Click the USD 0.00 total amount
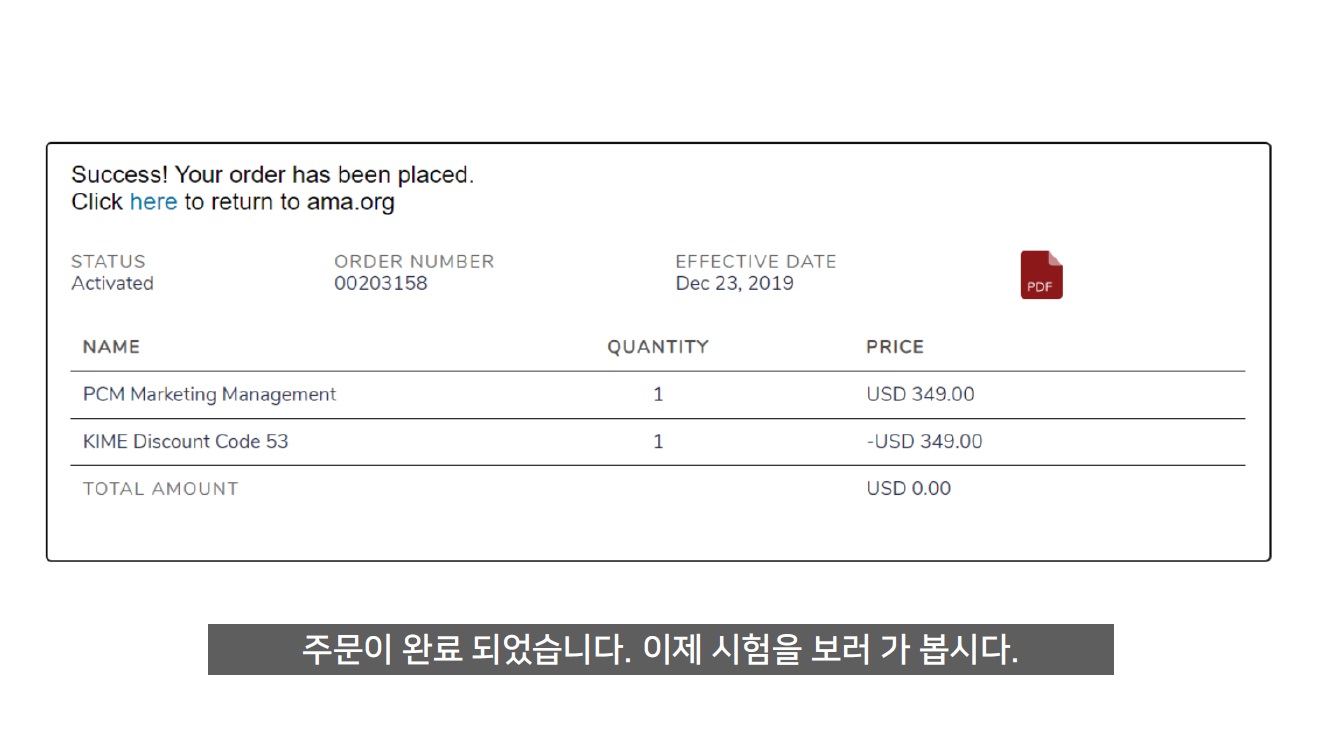Screen dimensions: 1321x737 point(908,488)
